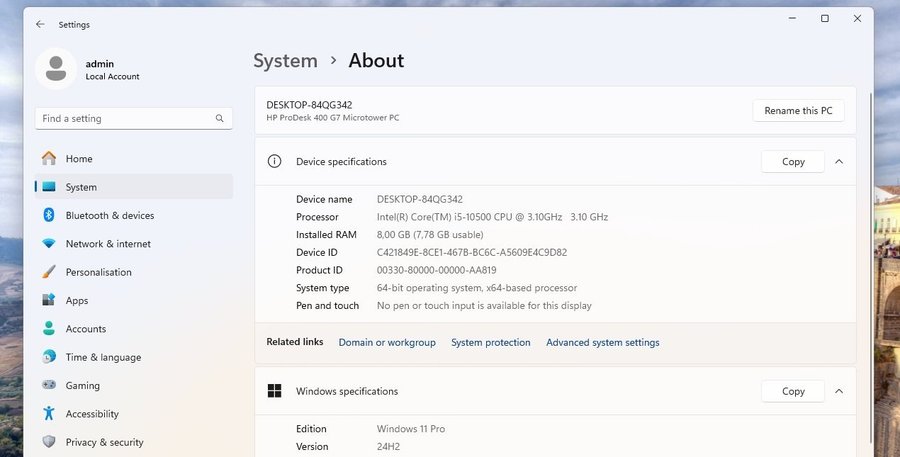Go back using the back arrow
900x457 pixels.
(40, 24)
